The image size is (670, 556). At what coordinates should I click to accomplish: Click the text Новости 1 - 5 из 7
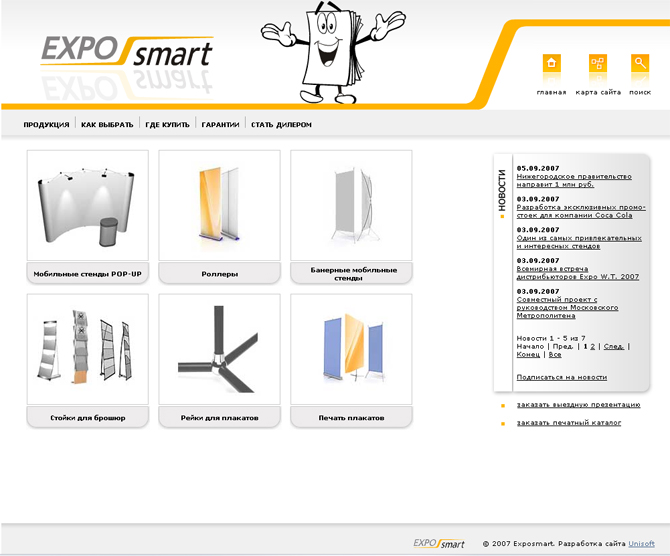pyautogui.click(x=551, y=338)
